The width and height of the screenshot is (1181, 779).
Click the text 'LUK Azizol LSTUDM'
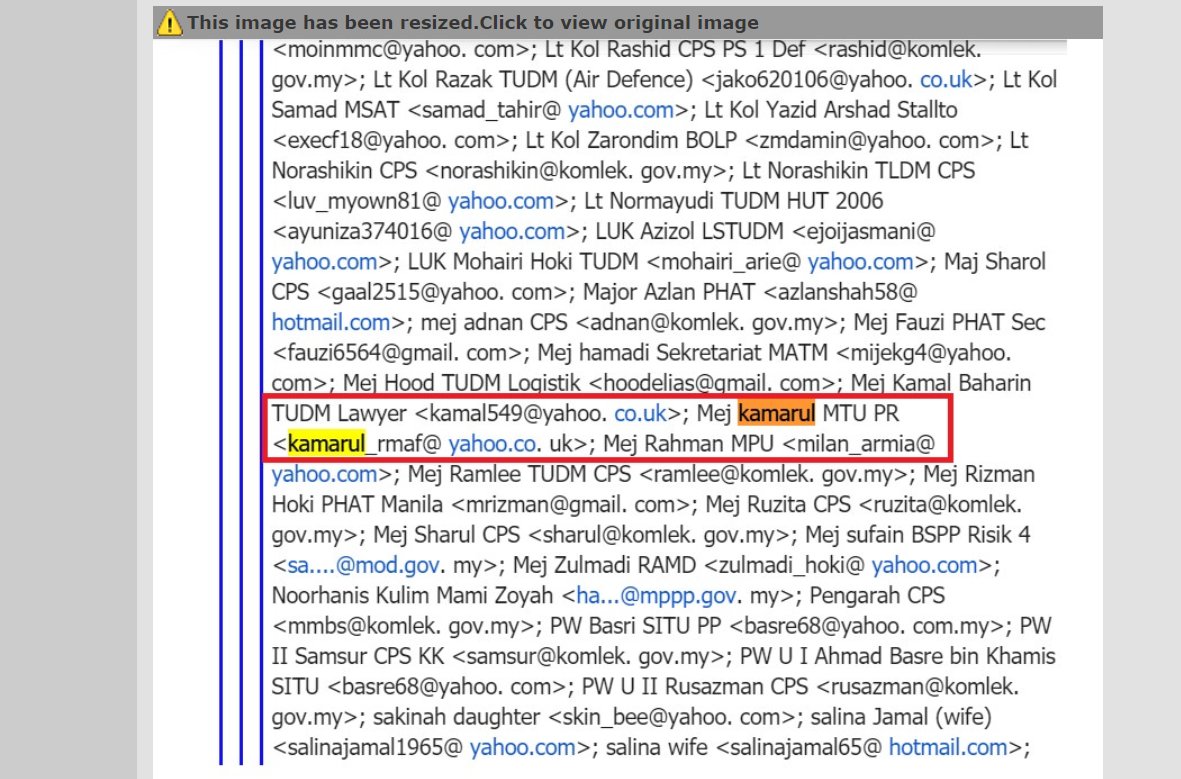point(690,231)
